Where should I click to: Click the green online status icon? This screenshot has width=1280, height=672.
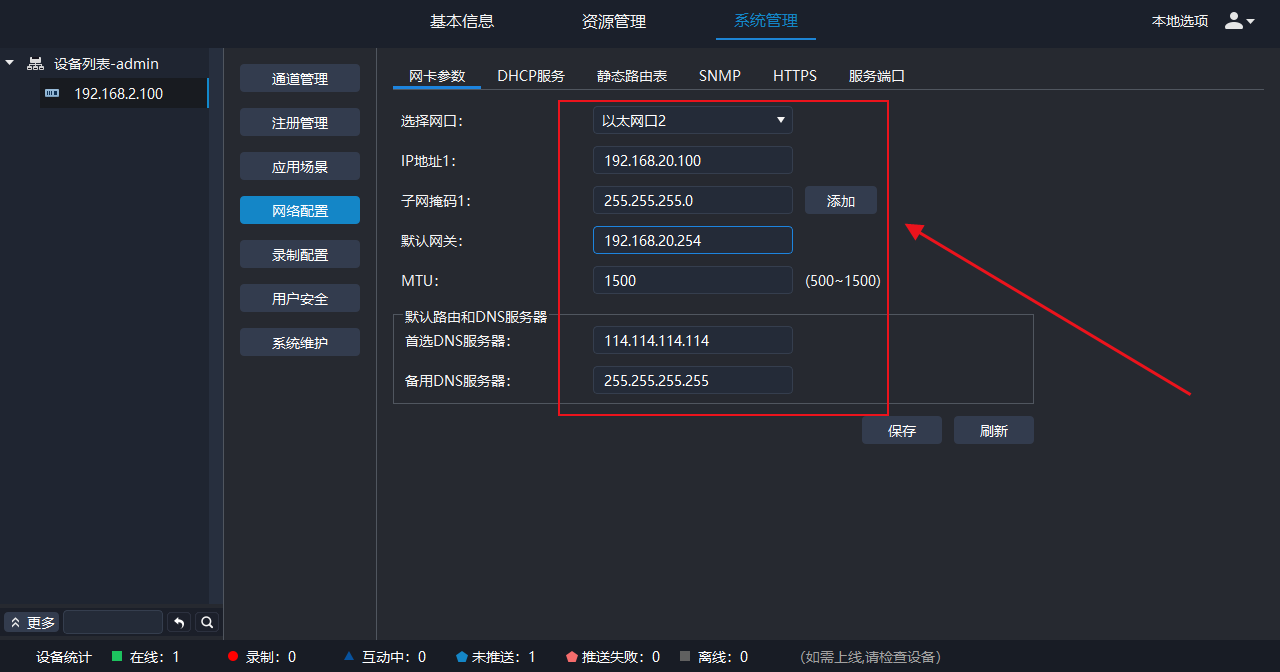pos(117,657)
